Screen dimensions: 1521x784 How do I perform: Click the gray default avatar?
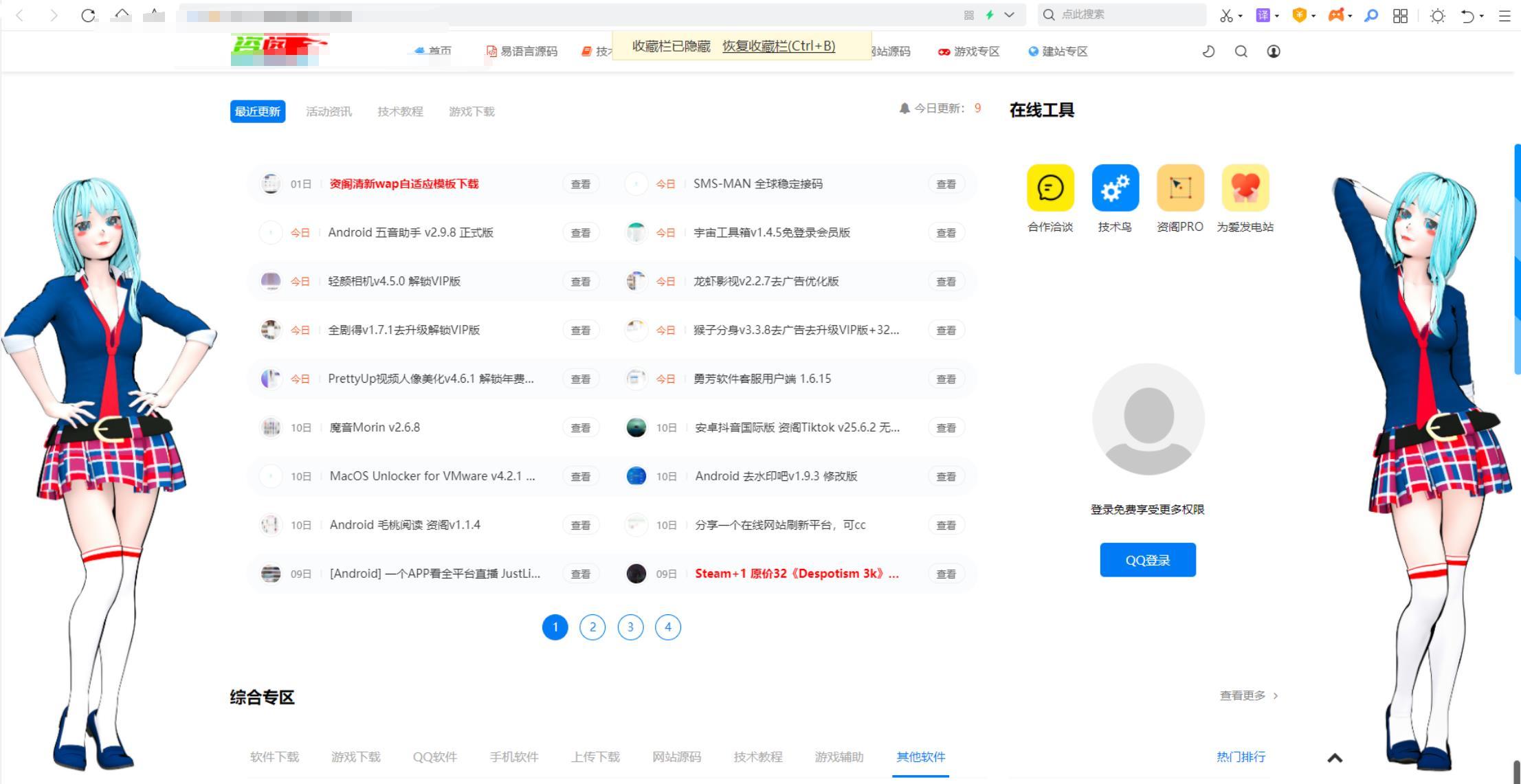(1148, 419)
